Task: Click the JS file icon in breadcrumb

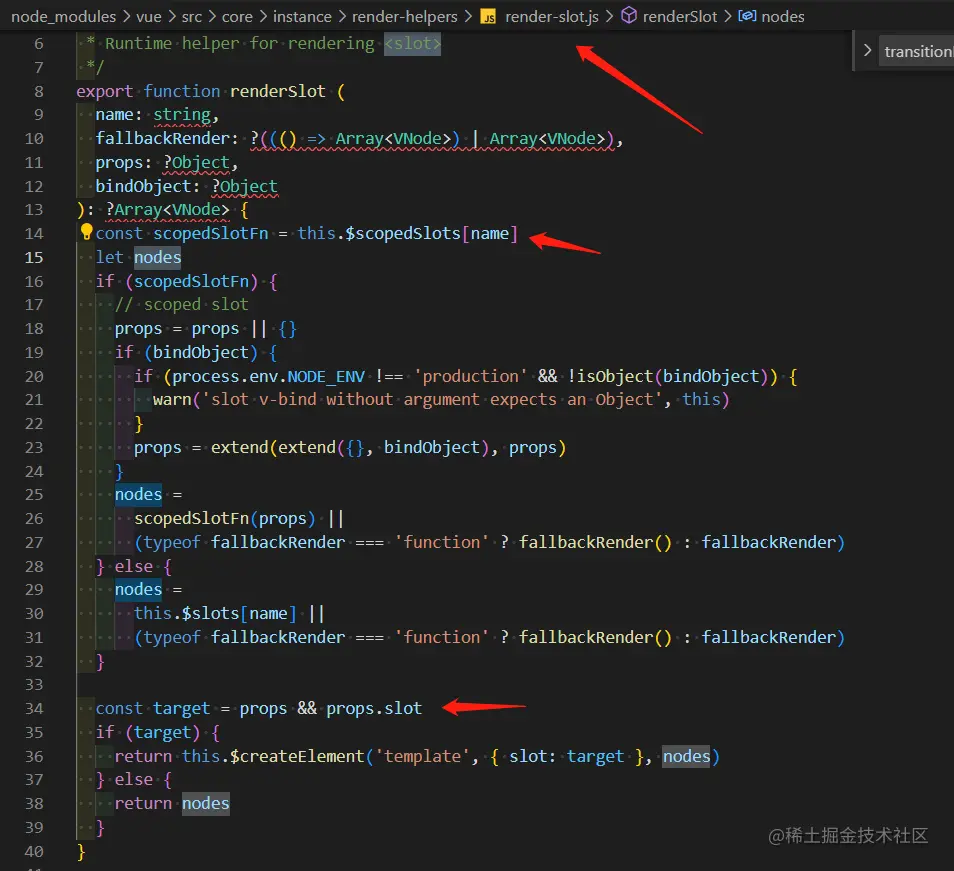Action: pos(488,16)
